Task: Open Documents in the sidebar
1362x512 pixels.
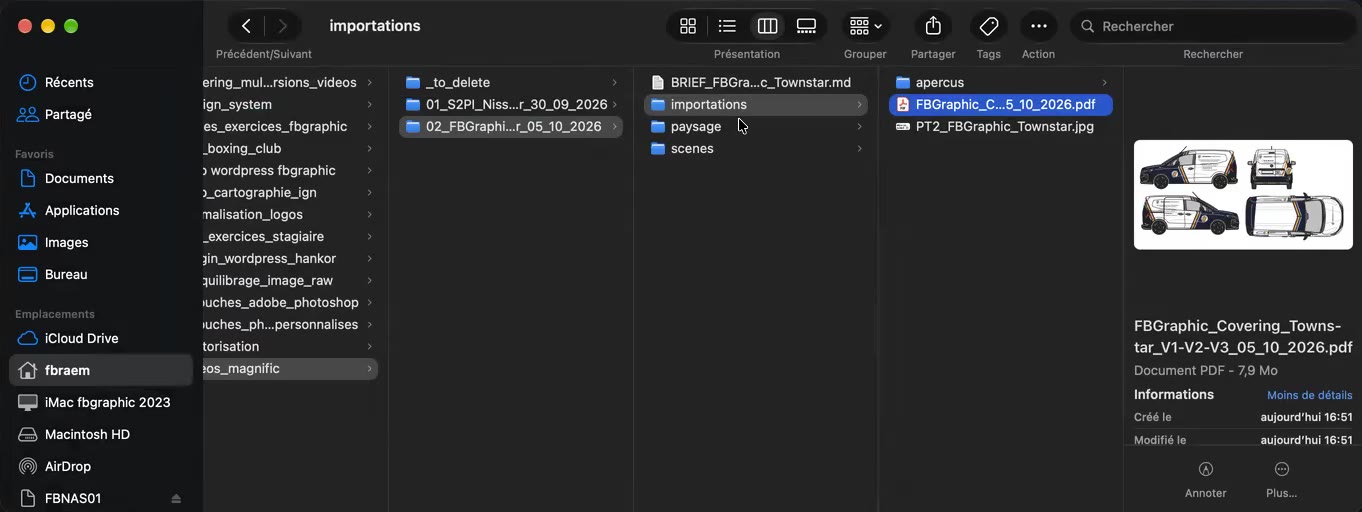Action: click(x=101, y=178)
